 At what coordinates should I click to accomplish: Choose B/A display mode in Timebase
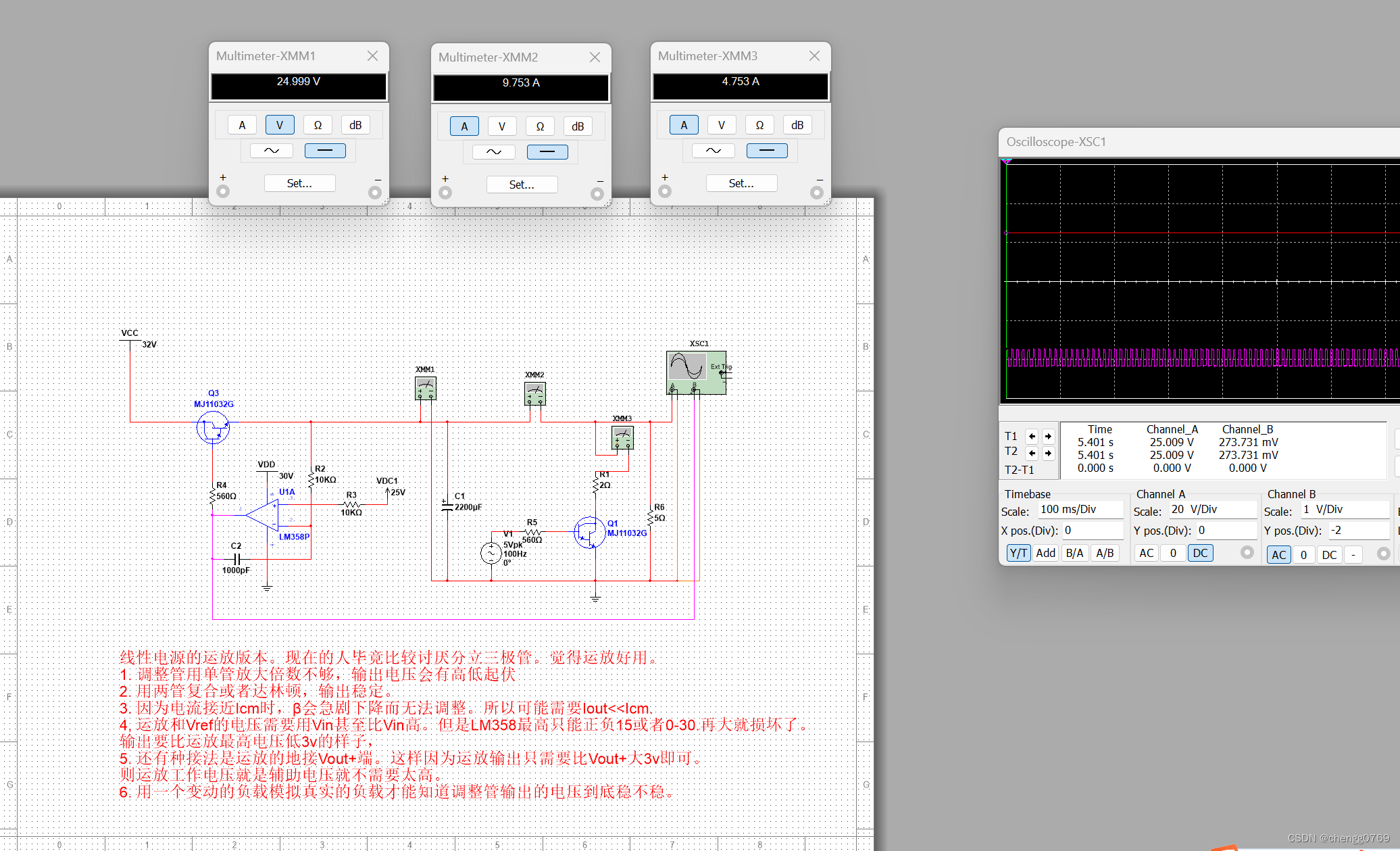point(1074,553)
